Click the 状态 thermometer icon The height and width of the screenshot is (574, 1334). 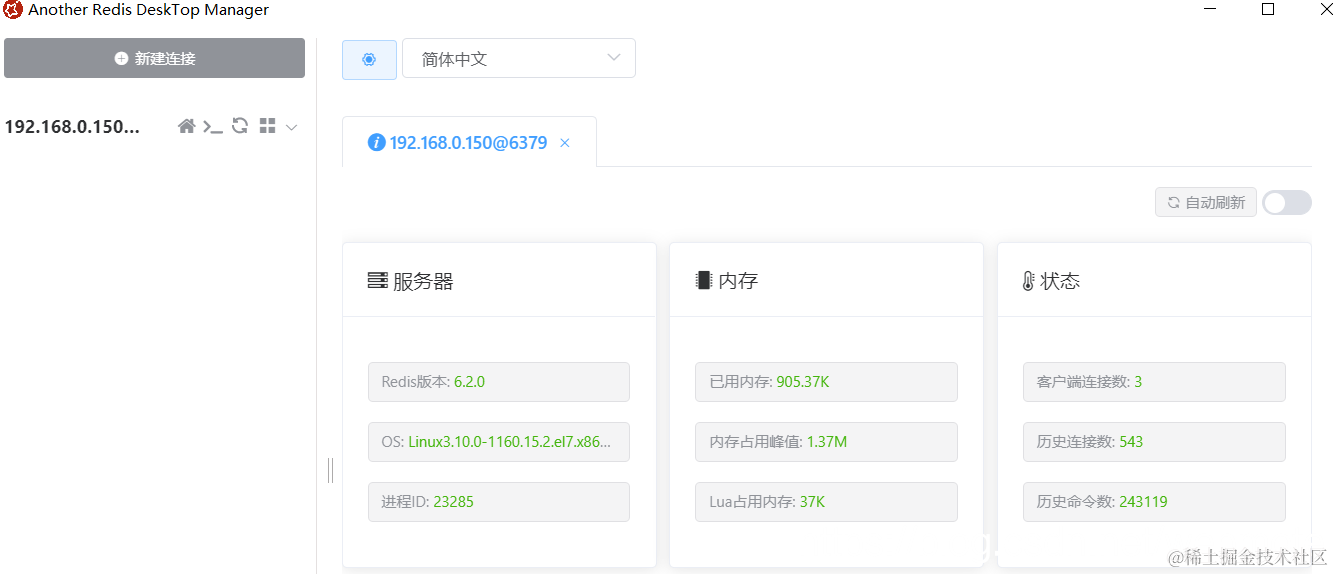[x=1028, y=281]
